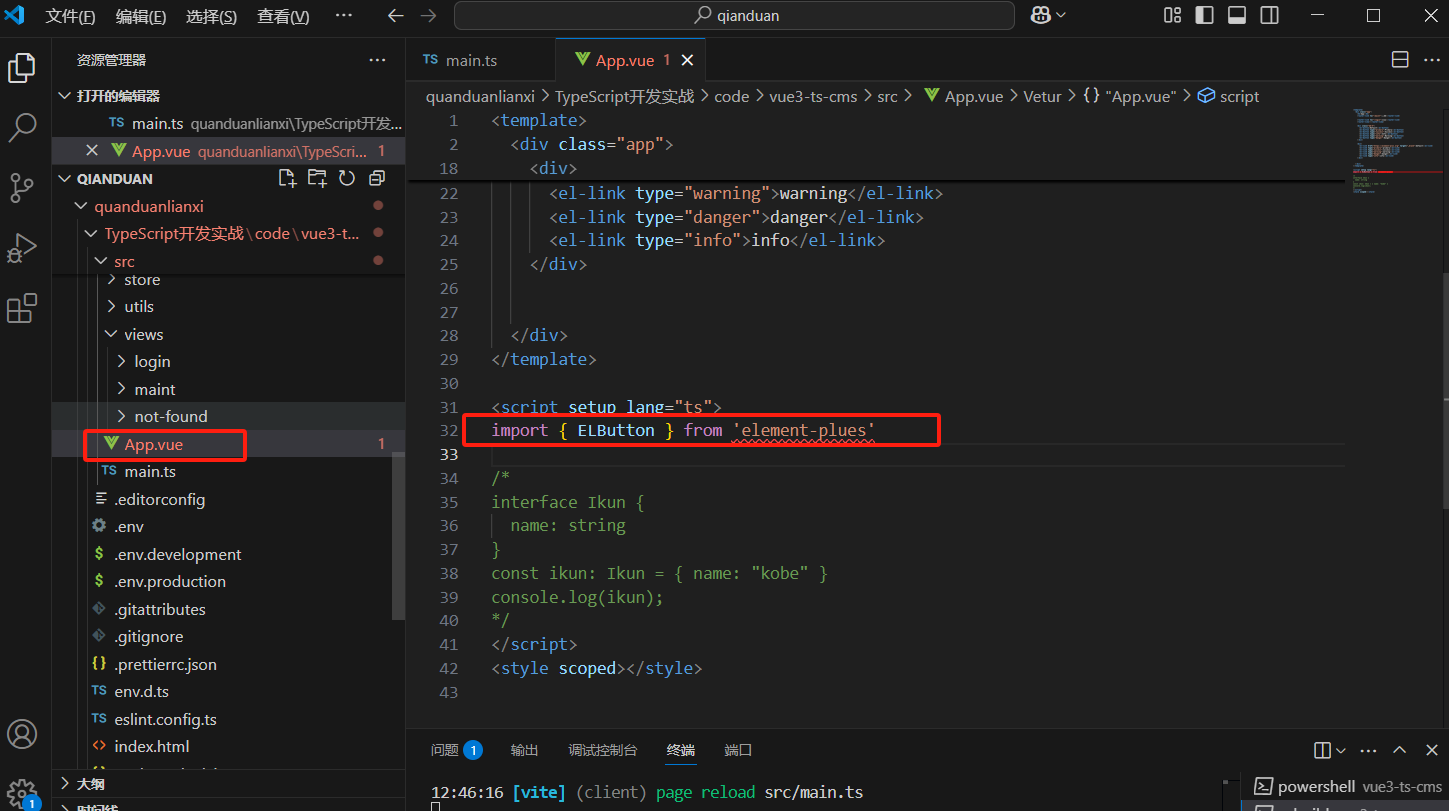Collapse the 打开的编辑器 section
The height and width of the screenshot is (811, 1449).
pyautogui.click(x=65, y=96)
